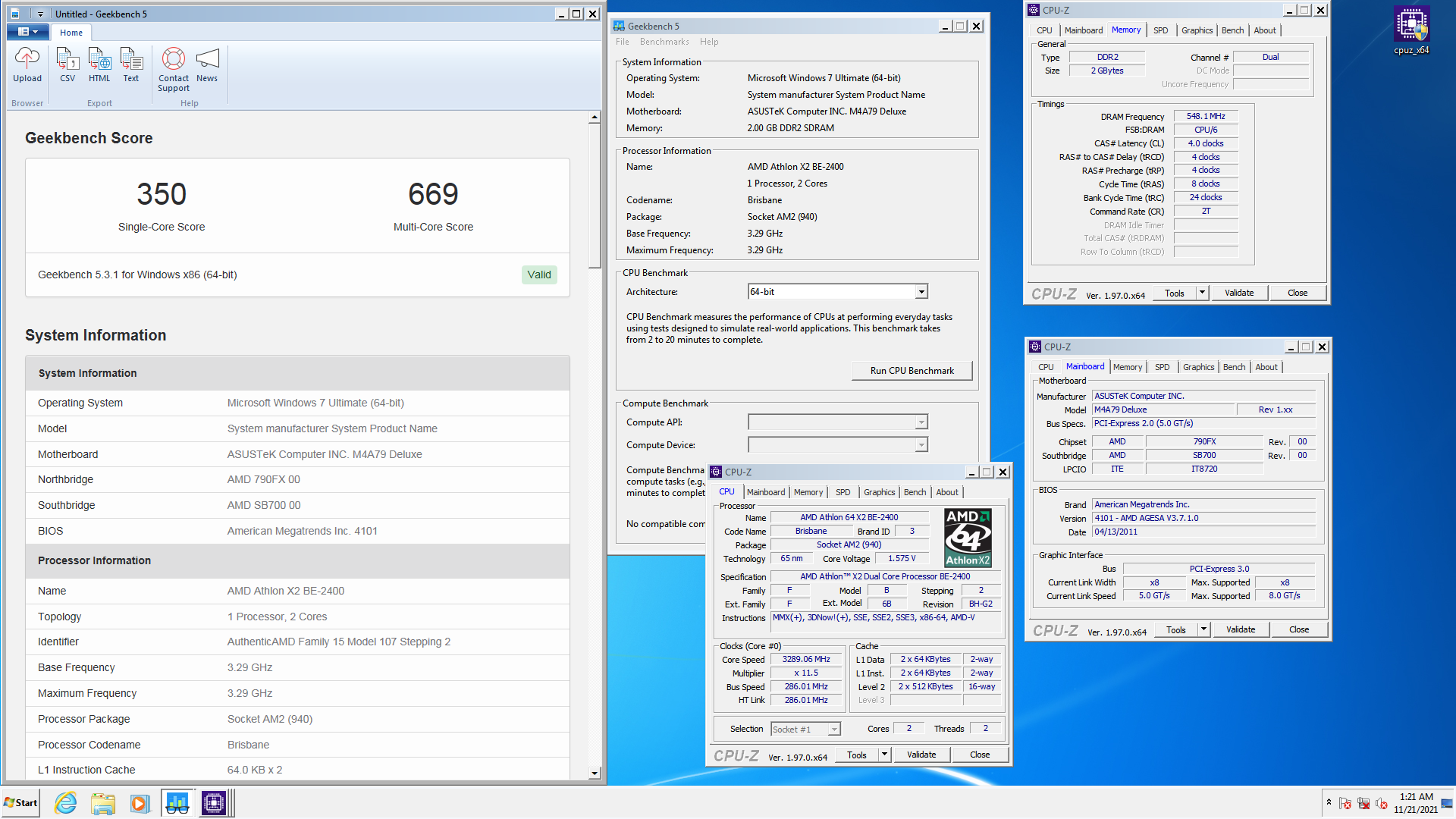Open Windows Explorer folder from taskbar
The height and width of the screenshot is (819, 1456).
pos(102,803)
